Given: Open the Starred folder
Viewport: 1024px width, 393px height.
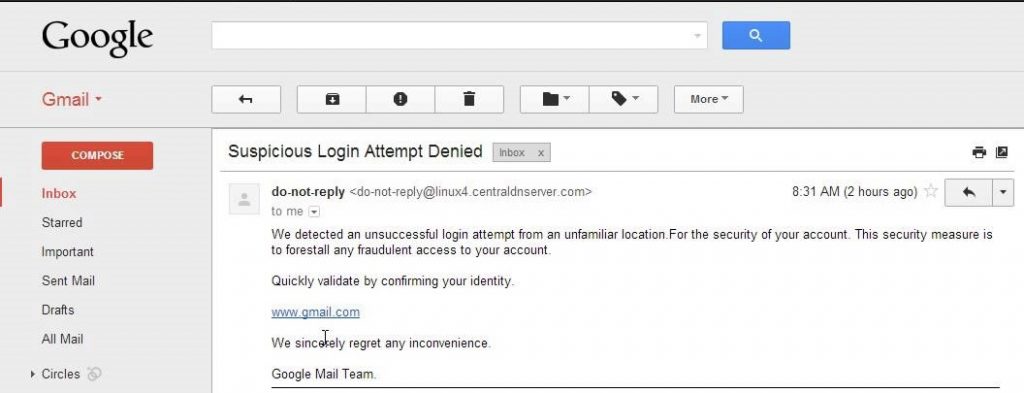Looking at the screenshot, I should [x=62, y=223].
